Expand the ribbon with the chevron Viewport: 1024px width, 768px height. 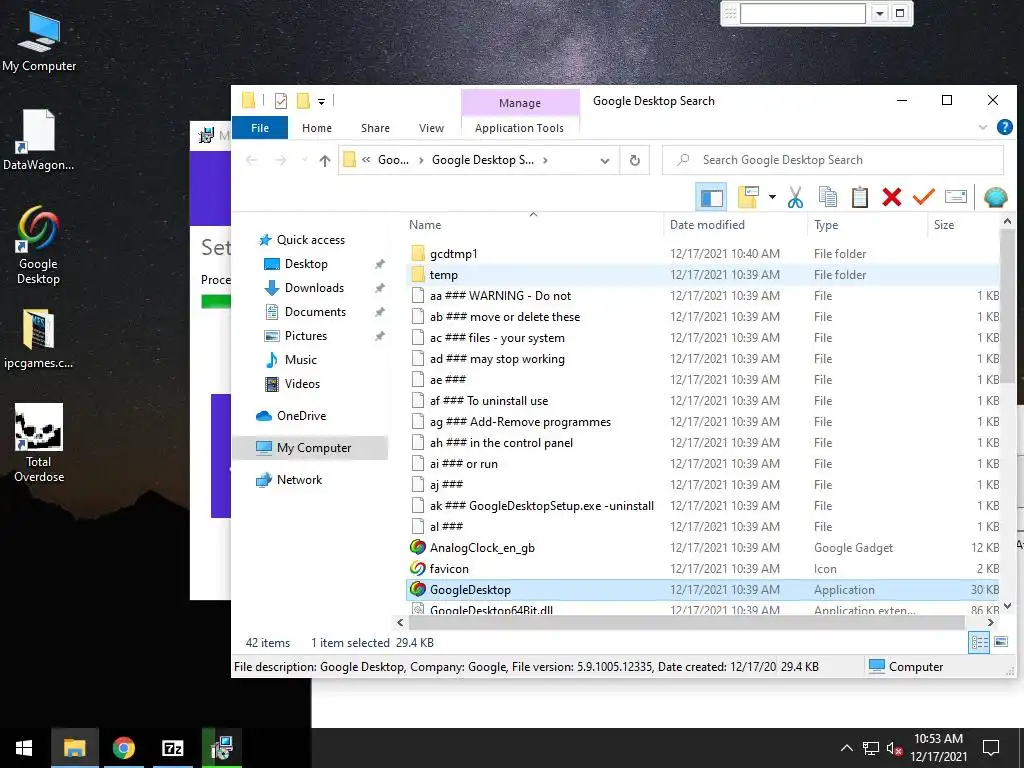pos(982,127)
